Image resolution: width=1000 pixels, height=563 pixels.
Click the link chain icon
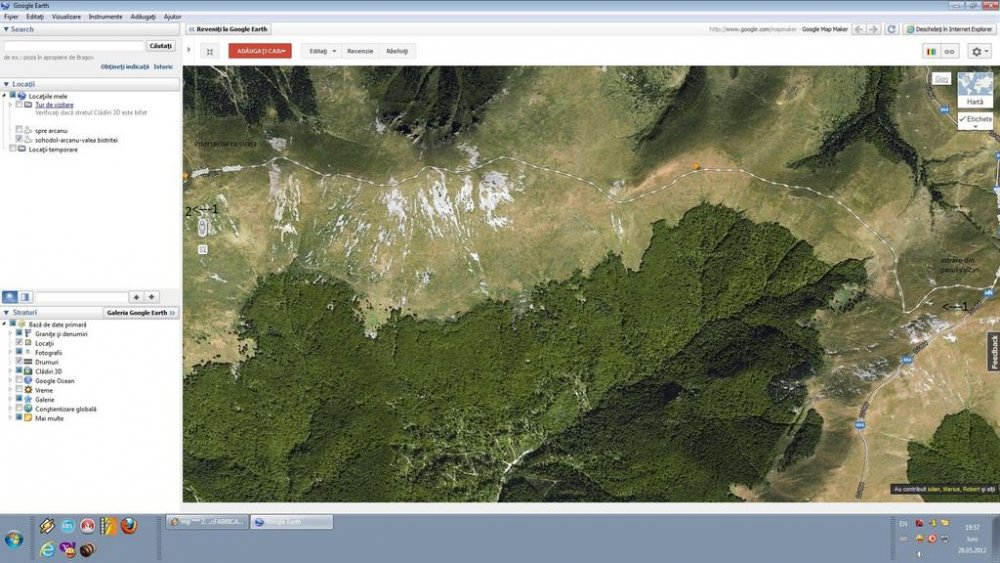(x=949, y=51)
